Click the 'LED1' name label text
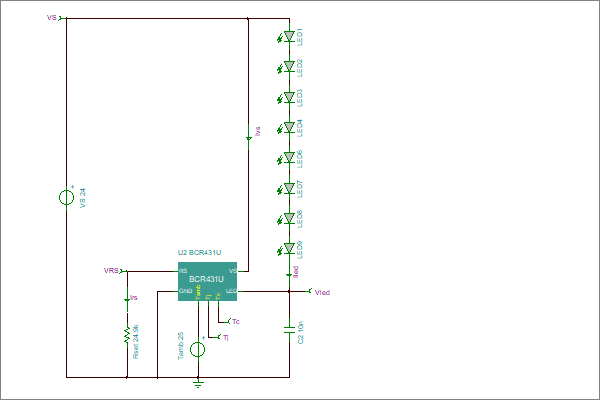Screen dimensions: 600x400 click(299, 37)
